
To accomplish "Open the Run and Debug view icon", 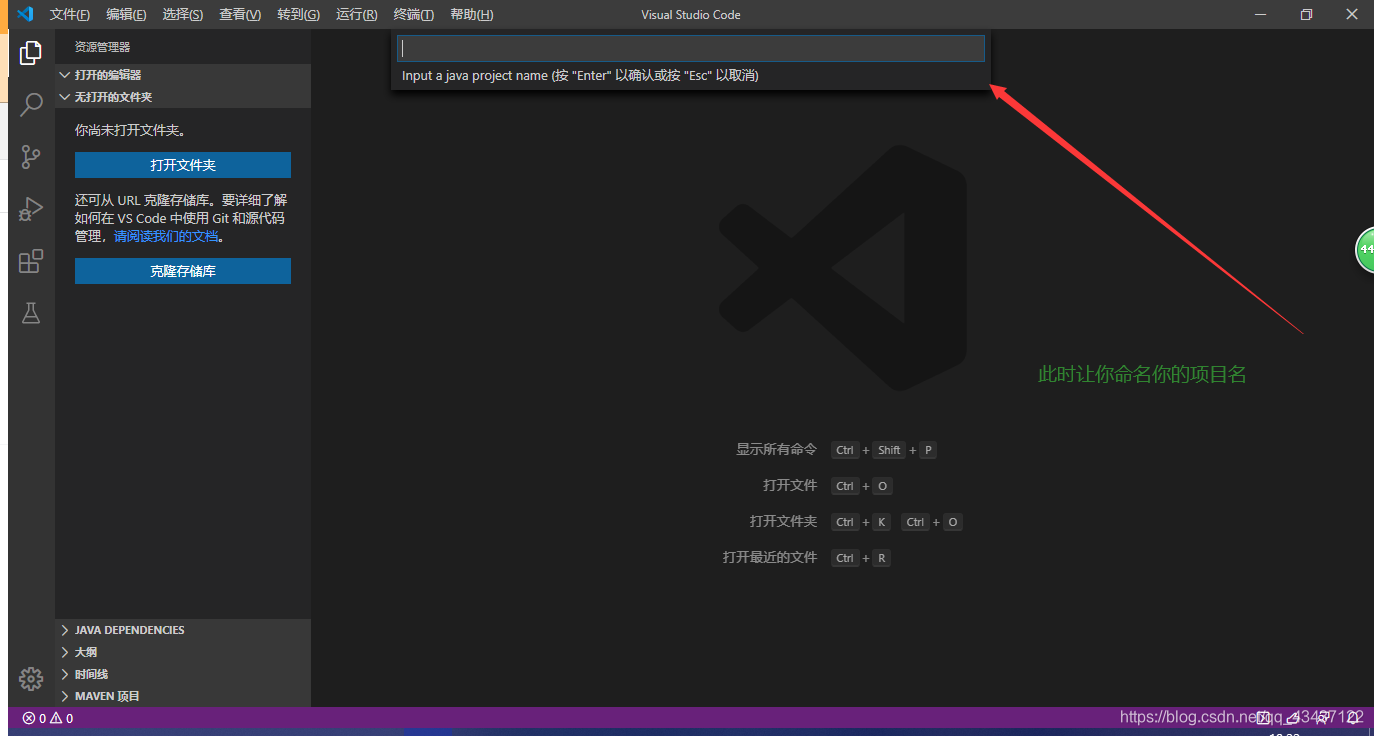I will 31,208.
